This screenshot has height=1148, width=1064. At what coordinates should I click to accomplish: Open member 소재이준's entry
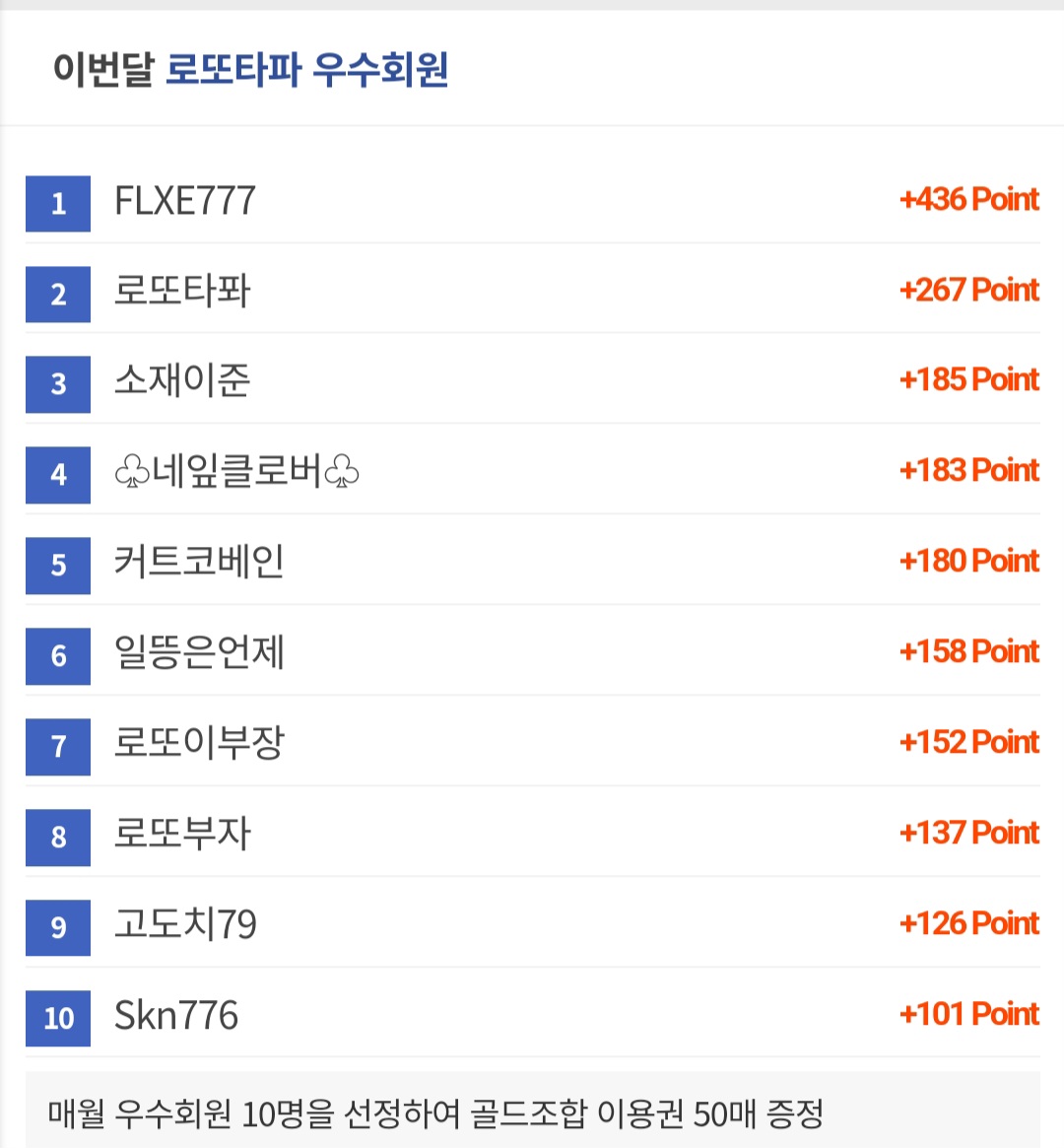click(x=182, y=380)
